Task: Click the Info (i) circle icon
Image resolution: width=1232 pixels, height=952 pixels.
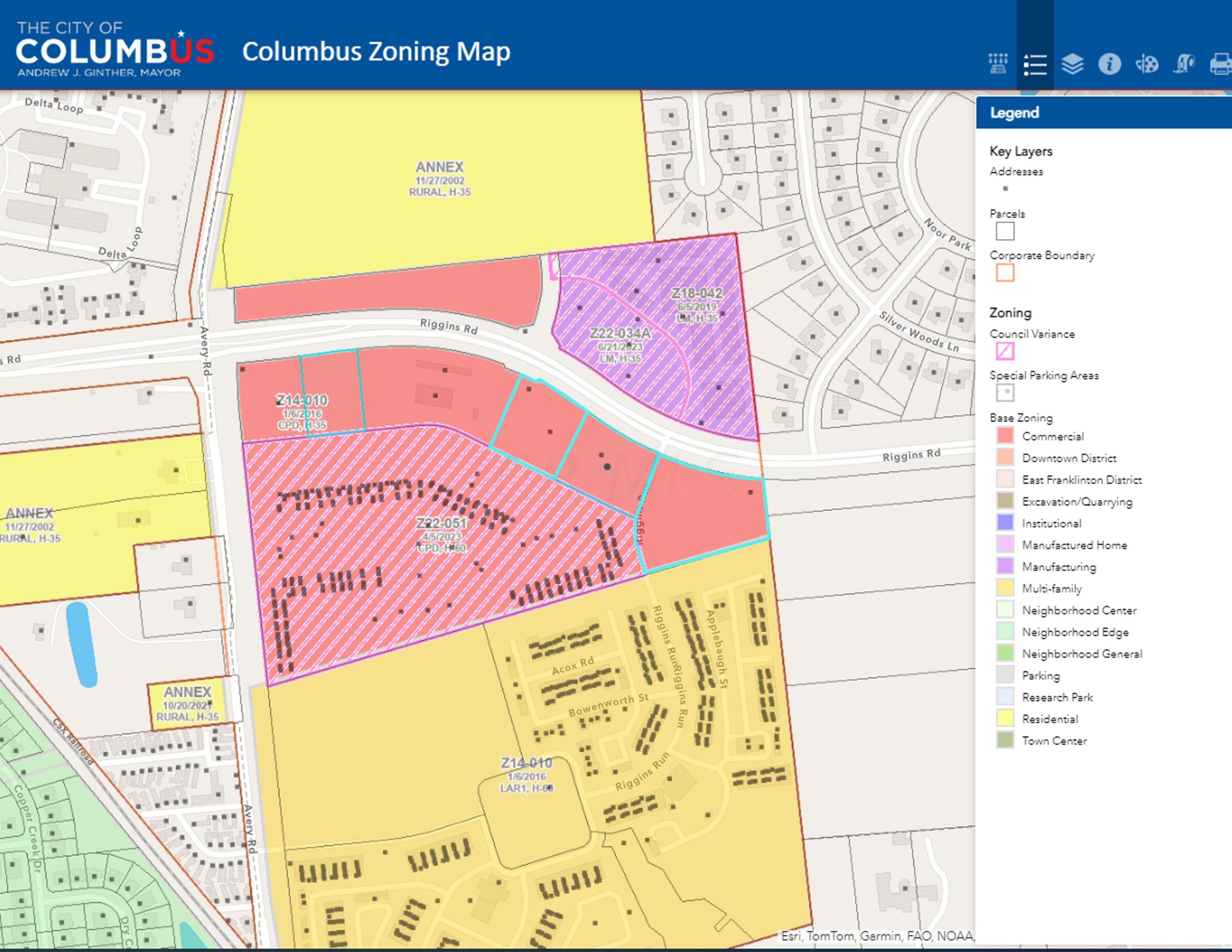Action: (1109, 64)
